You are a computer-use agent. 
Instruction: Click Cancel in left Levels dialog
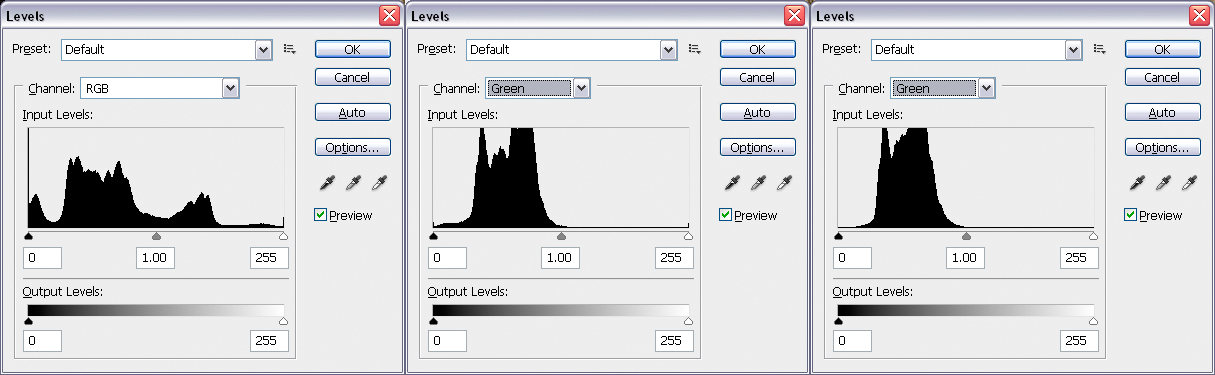tap(352, 77)
